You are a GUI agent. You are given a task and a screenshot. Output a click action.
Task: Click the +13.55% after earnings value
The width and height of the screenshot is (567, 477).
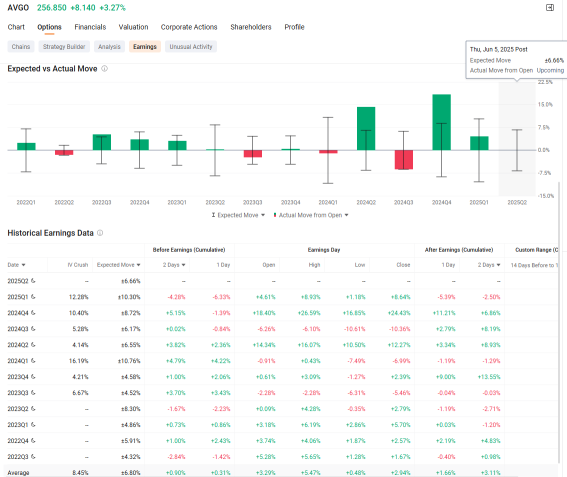point(489,376)
